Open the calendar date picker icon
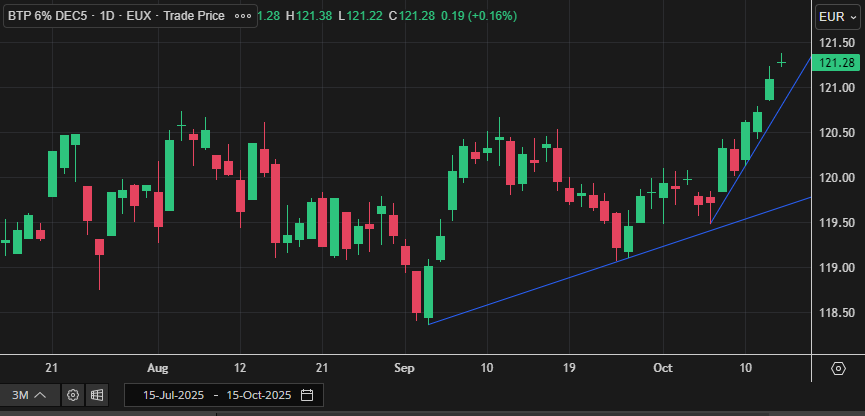Screen dimensions: 865x416 [307, 395]
